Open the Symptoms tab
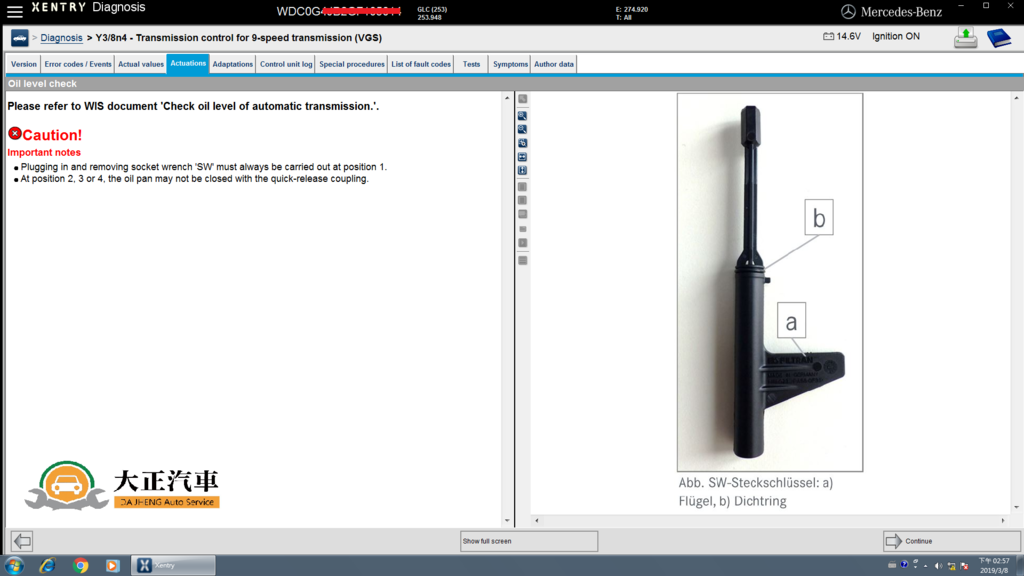This screenshot has height=576, width=1024. click(510, 64)
